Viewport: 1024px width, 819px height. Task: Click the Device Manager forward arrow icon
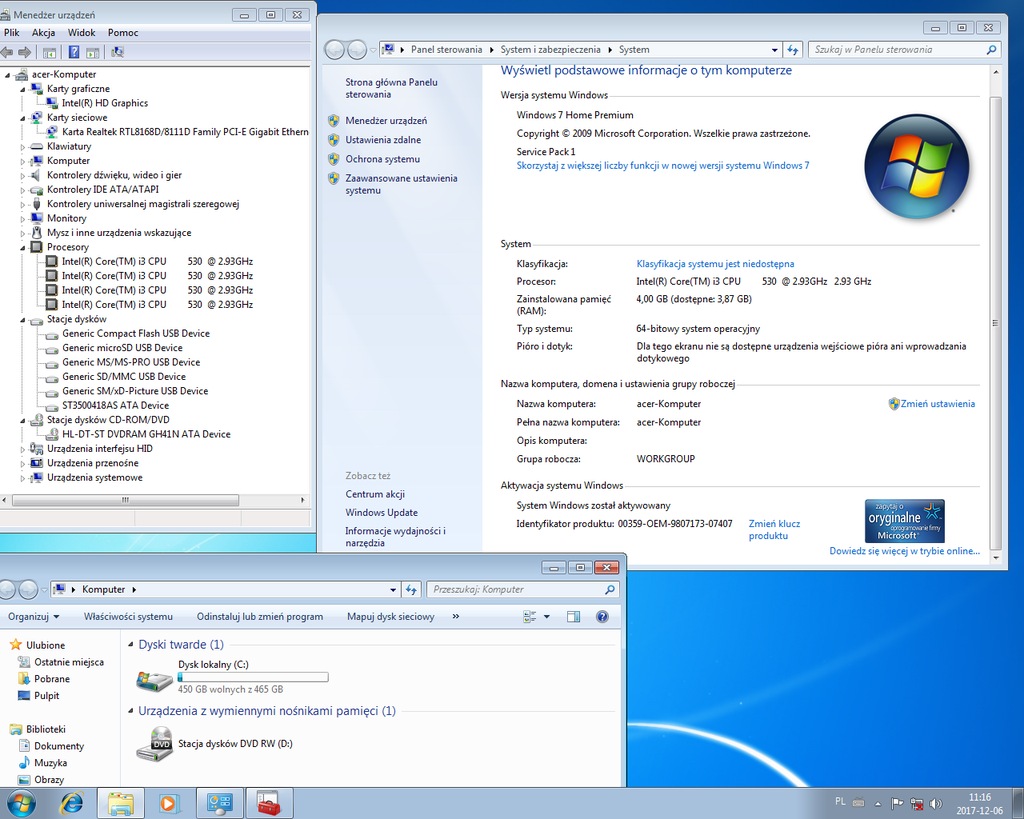coord(25,52)
